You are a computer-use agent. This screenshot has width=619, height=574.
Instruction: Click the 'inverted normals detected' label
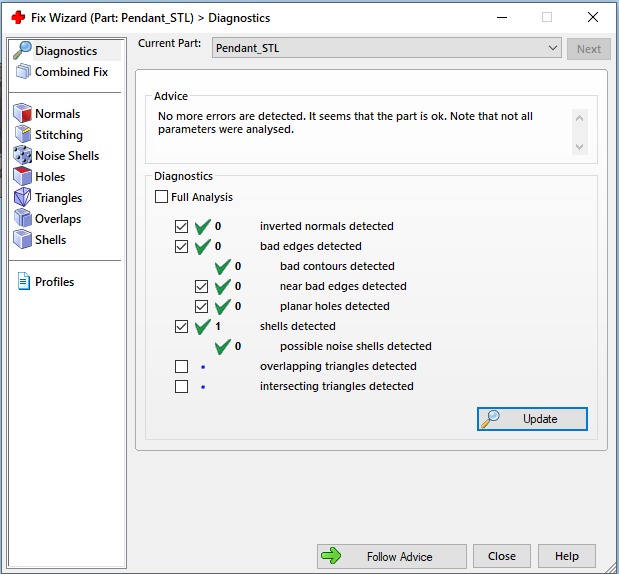pyautogui.click(x=326, y=226)
